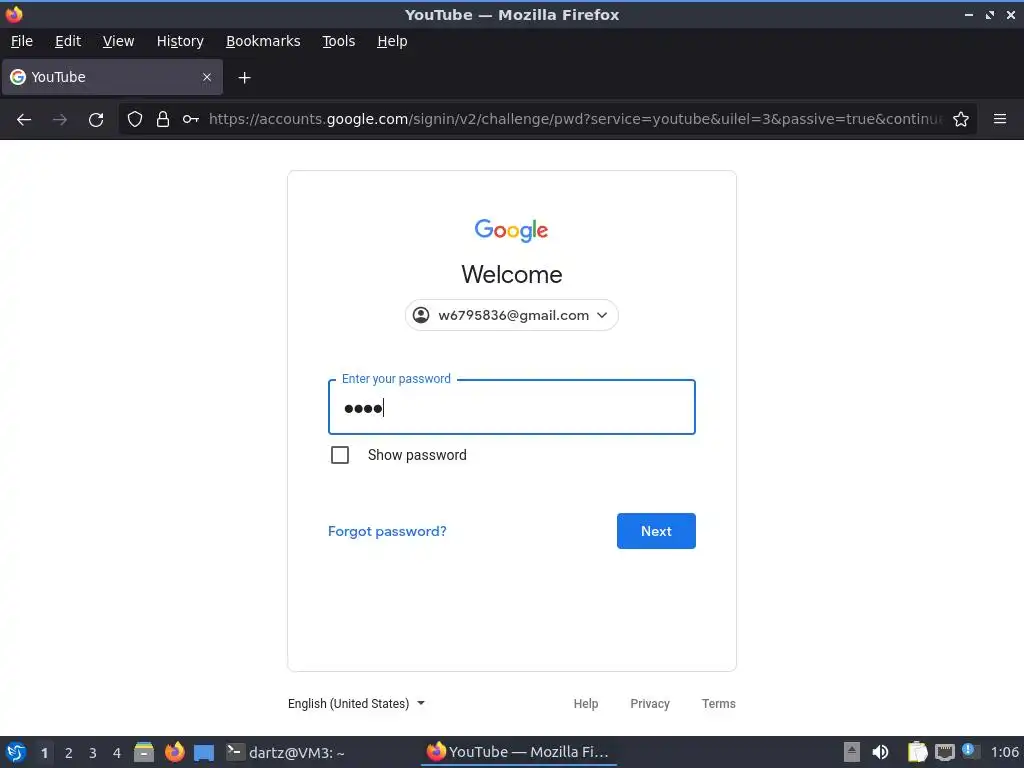Click the network status tray icon

[944, 752]
